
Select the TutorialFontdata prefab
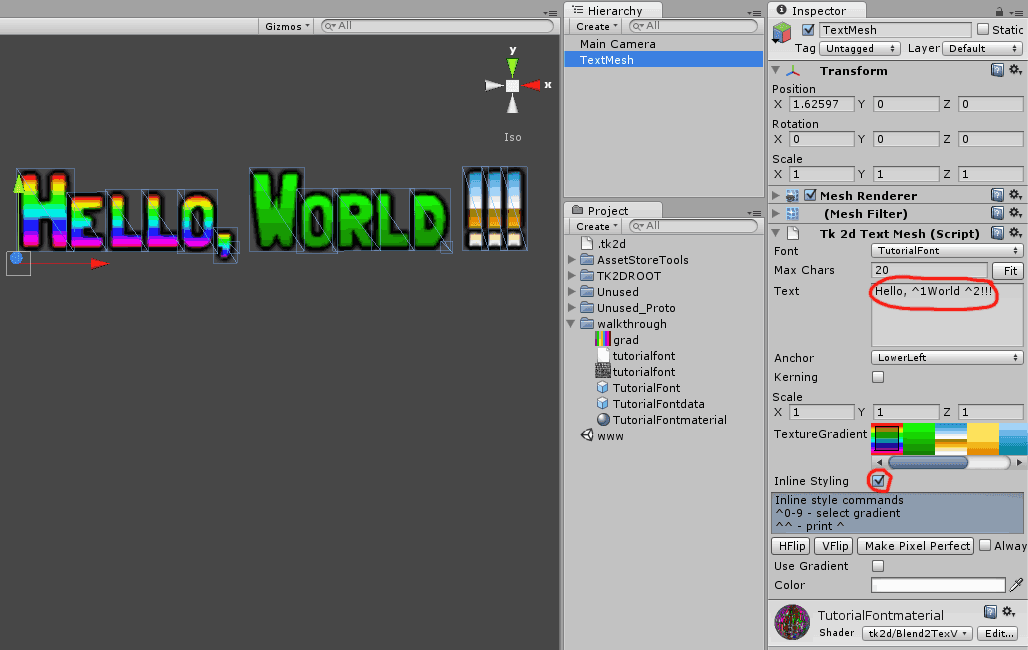(x=658, y=403)
